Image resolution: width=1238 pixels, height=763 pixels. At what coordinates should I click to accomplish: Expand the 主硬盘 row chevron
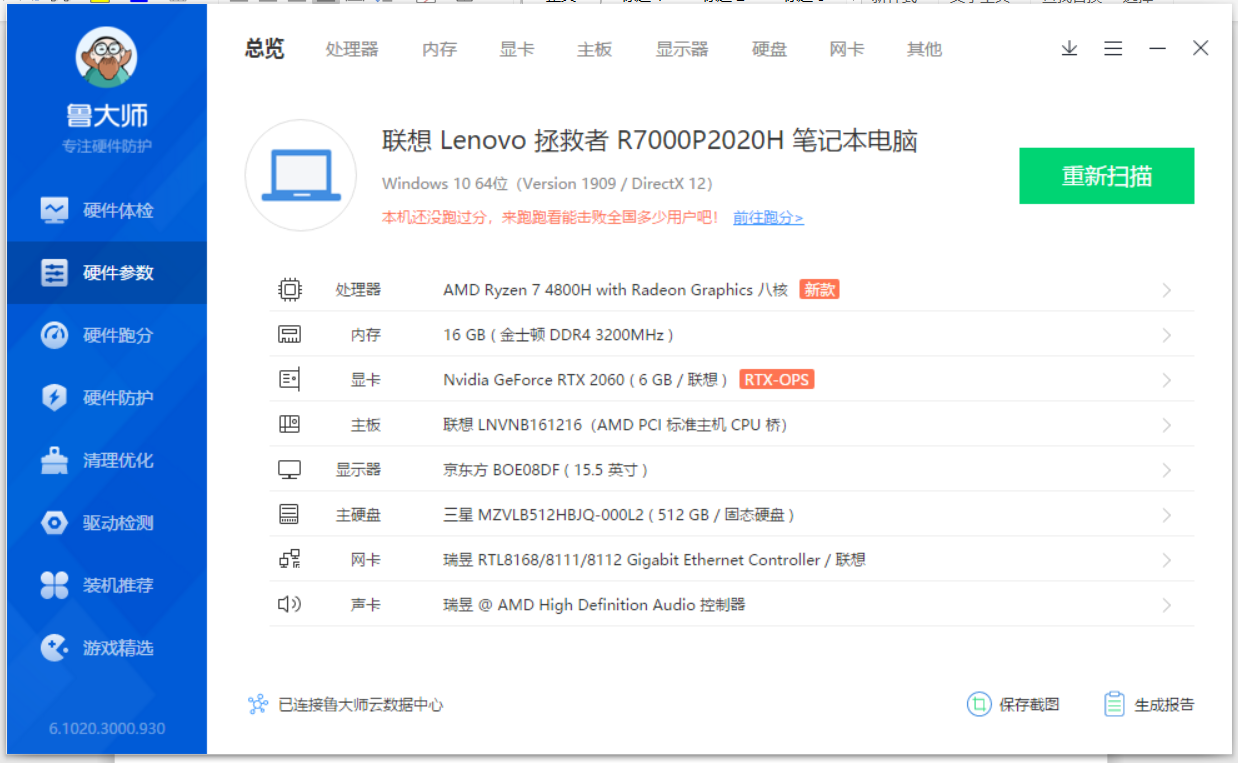click(1166, 515)
